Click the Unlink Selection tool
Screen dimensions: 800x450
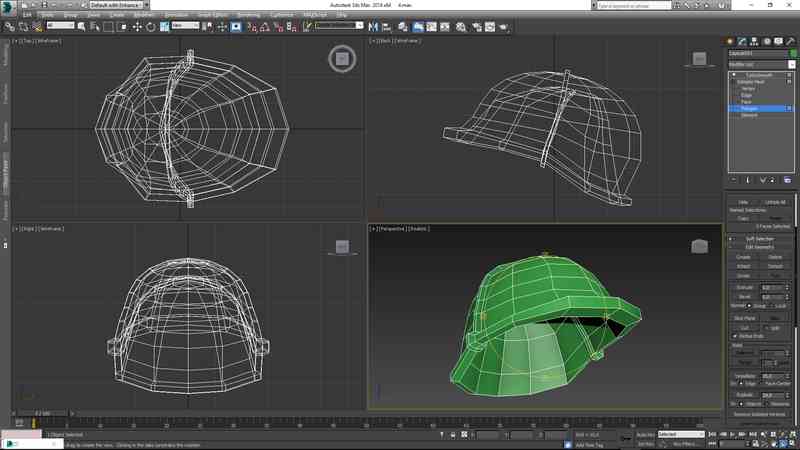pyautogui.click(x=23, y=27)
